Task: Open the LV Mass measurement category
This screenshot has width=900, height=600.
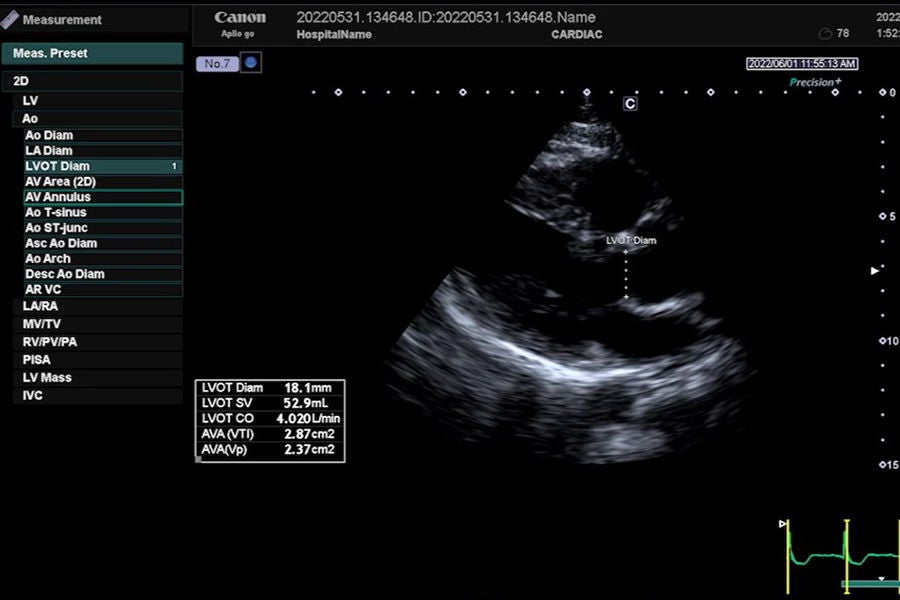Action: [97, 377]
